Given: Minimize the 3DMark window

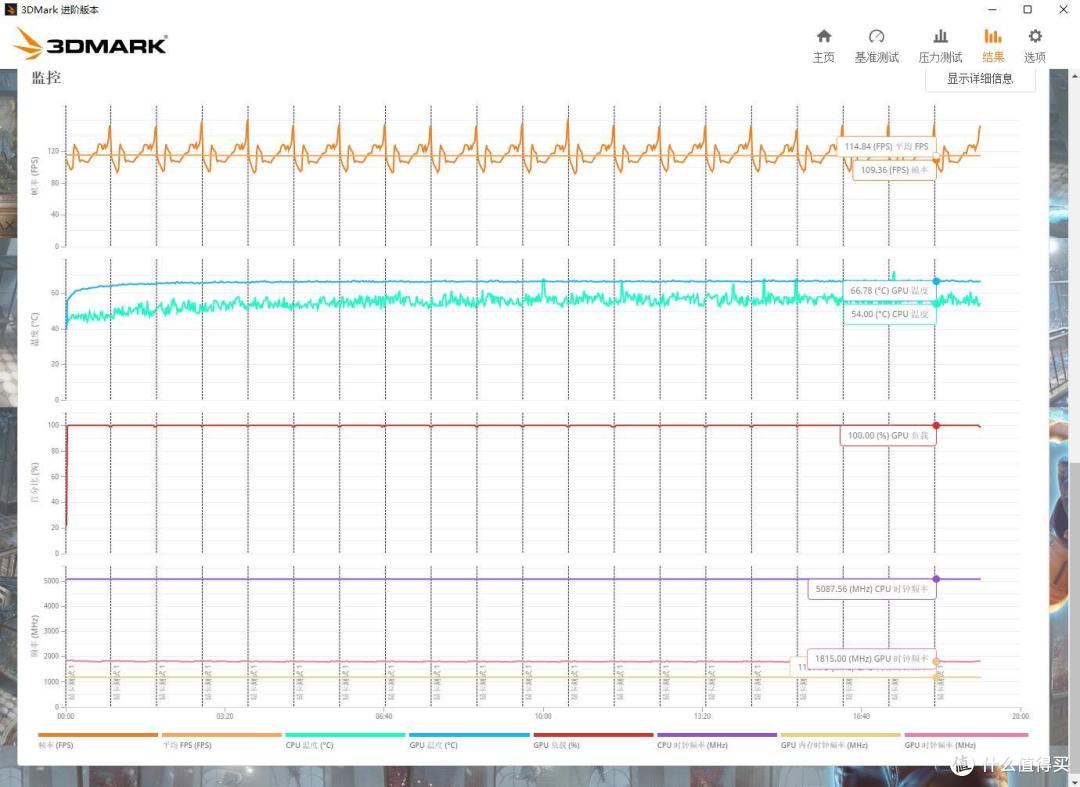Looking at the screenshot, I should coord(993,10).
